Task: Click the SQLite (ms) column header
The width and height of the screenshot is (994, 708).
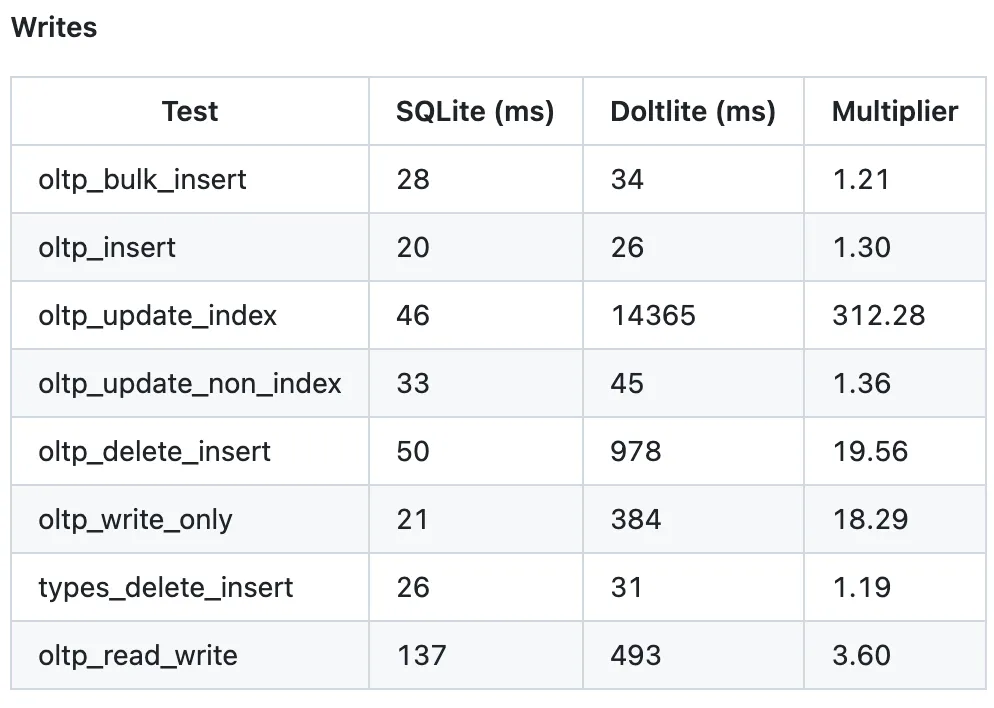Action: pyautogui.click(x=474, y=111)
